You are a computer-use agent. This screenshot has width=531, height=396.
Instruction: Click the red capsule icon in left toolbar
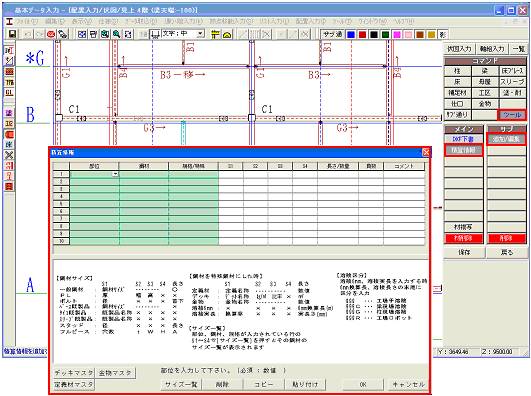(9, 134)
